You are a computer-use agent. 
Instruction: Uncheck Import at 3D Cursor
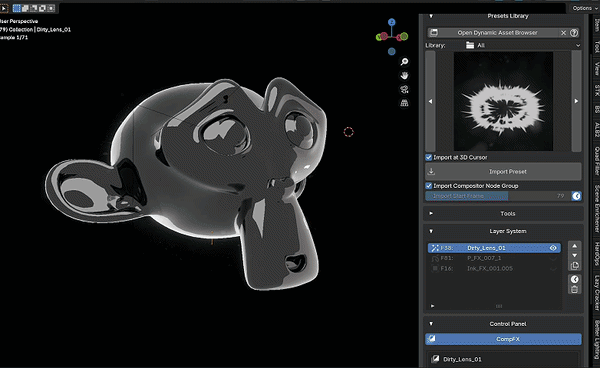coord(429,158)
